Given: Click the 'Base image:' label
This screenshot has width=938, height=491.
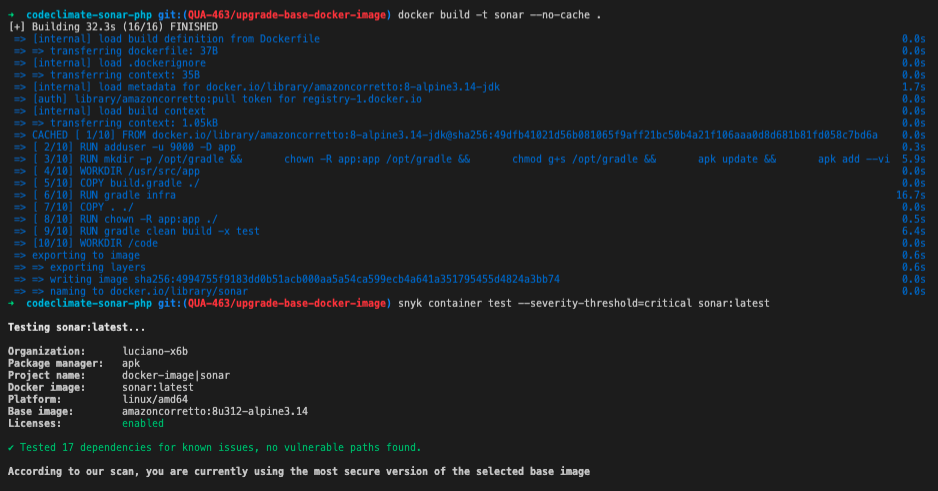Looking at the screenshot, I should click(x=41, y=411).
